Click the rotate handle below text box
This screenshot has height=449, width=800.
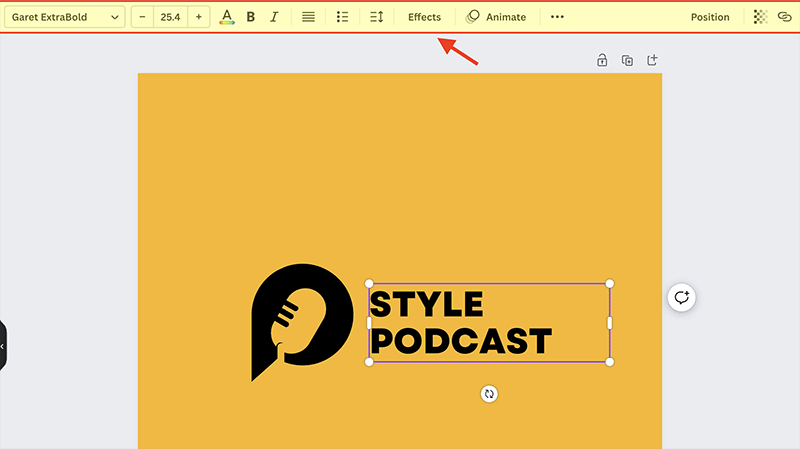tap(489, 394)
